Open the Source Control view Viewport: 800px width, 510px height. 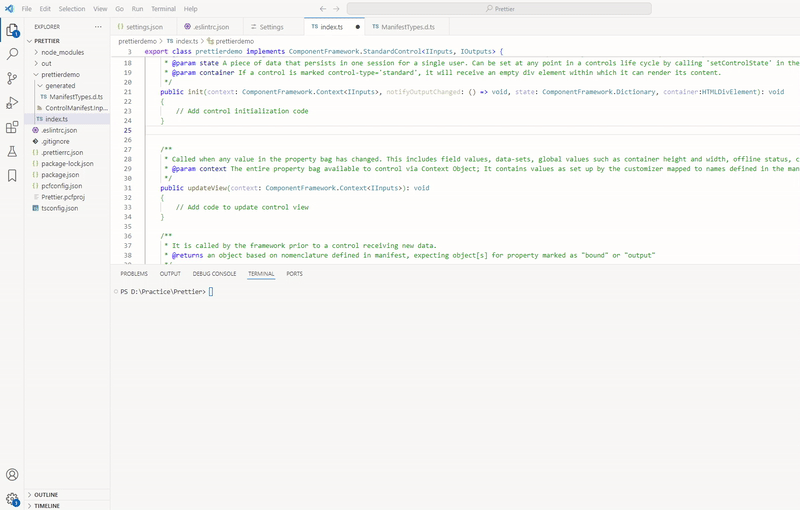(12, 78)
